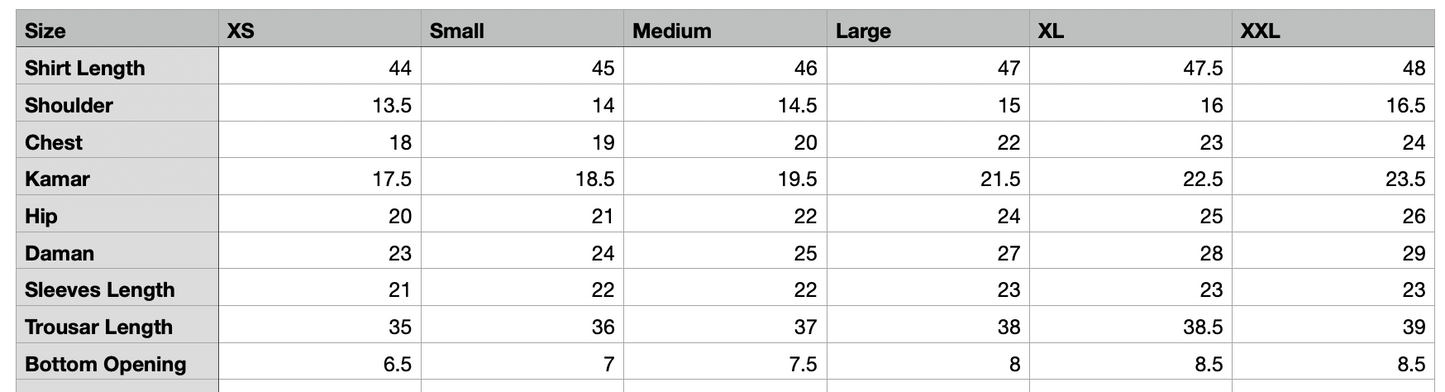Select the Daman row label
This screenshot has width=1445, height=392.
(x=118, y=252)
